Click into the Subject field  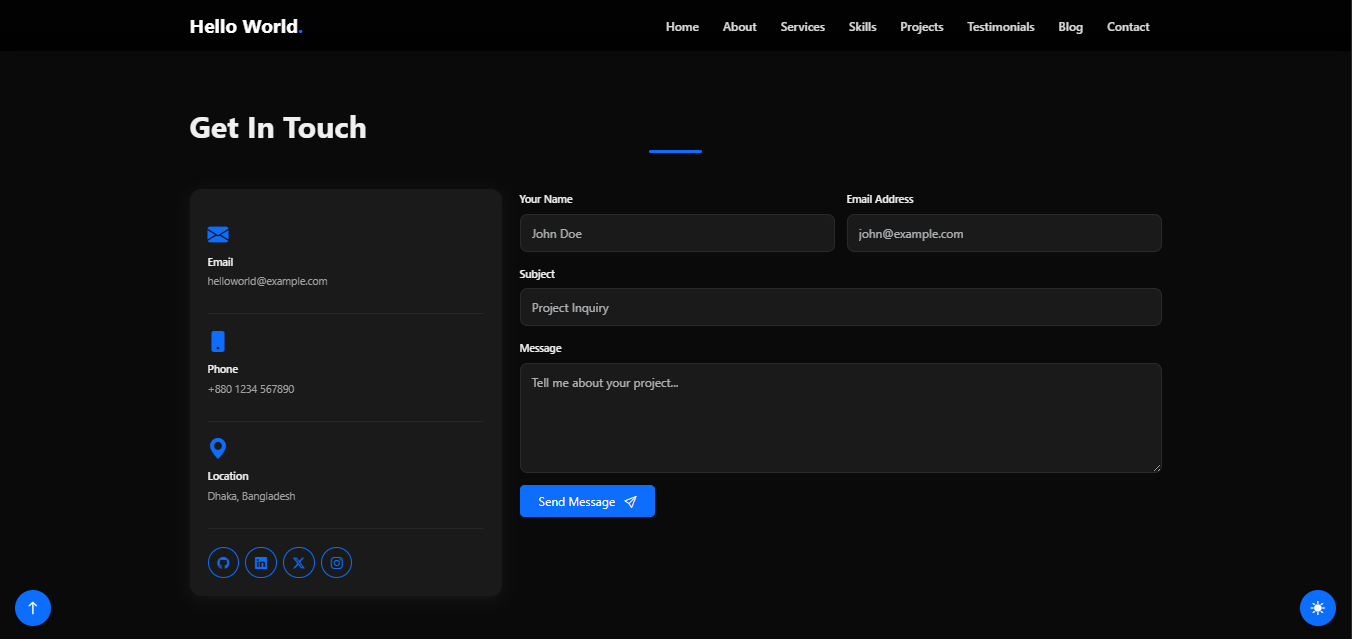pyautogui.click(x=841, y=307)
